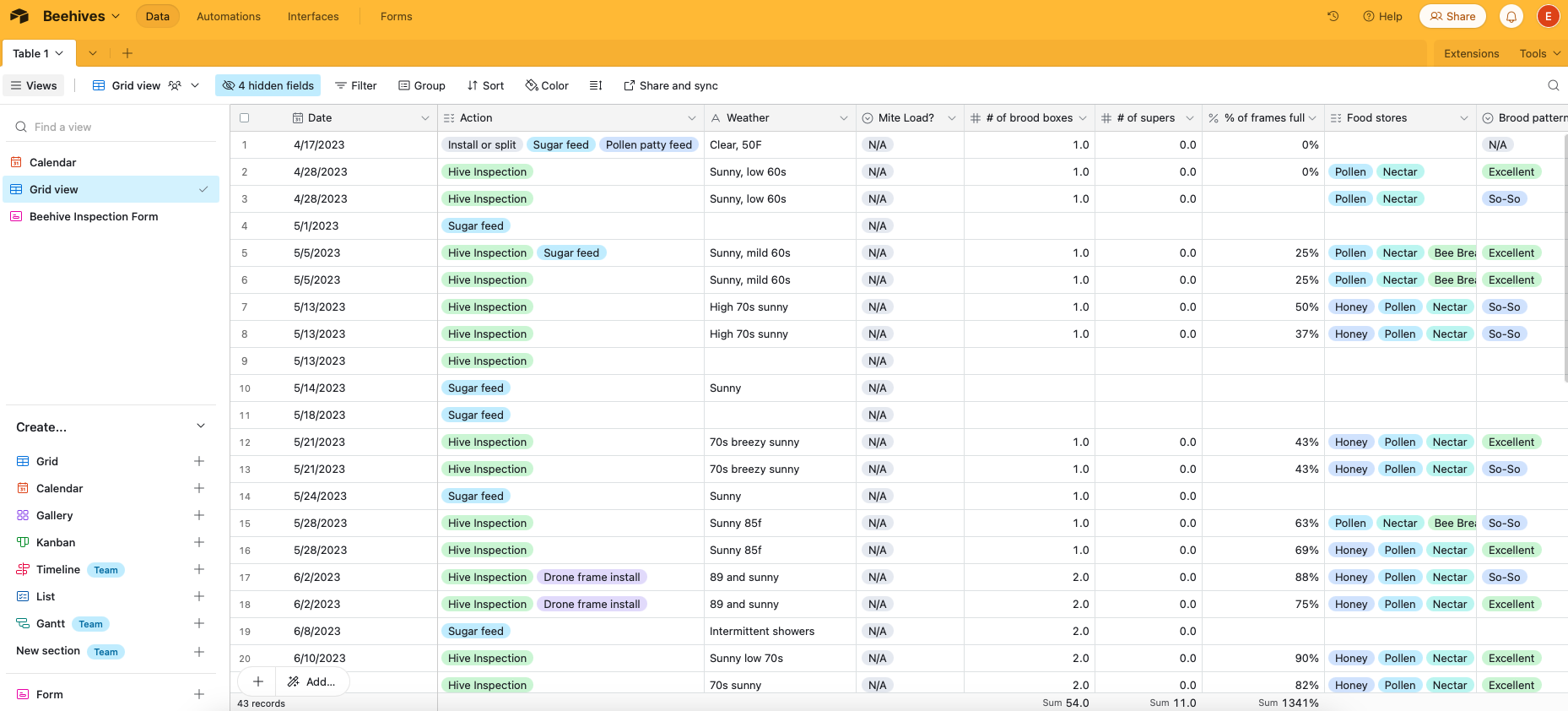This screenshot has width=1568, height=711.
Task: Click the Airtable home logo
Action: pos(19,16)
